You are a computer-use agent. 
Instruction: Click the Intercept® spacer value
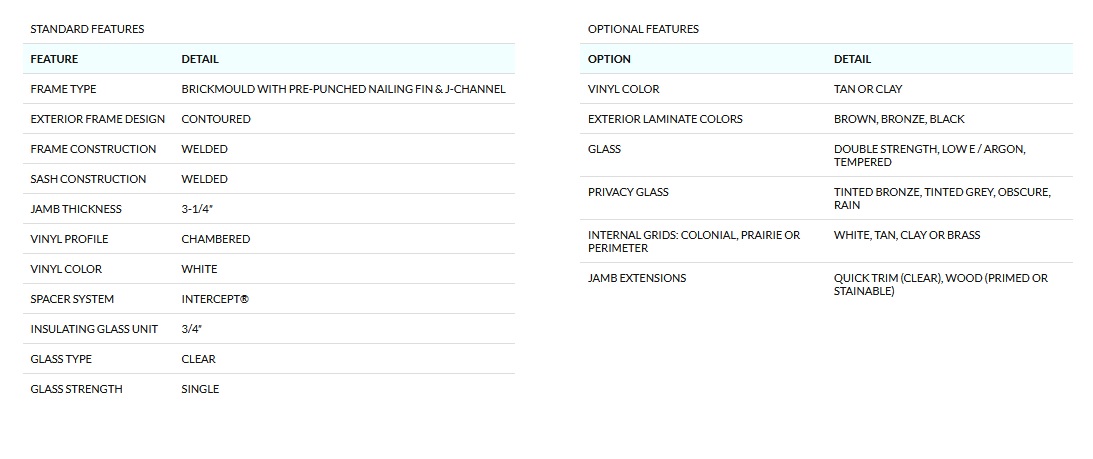click(x=215, y=299)
